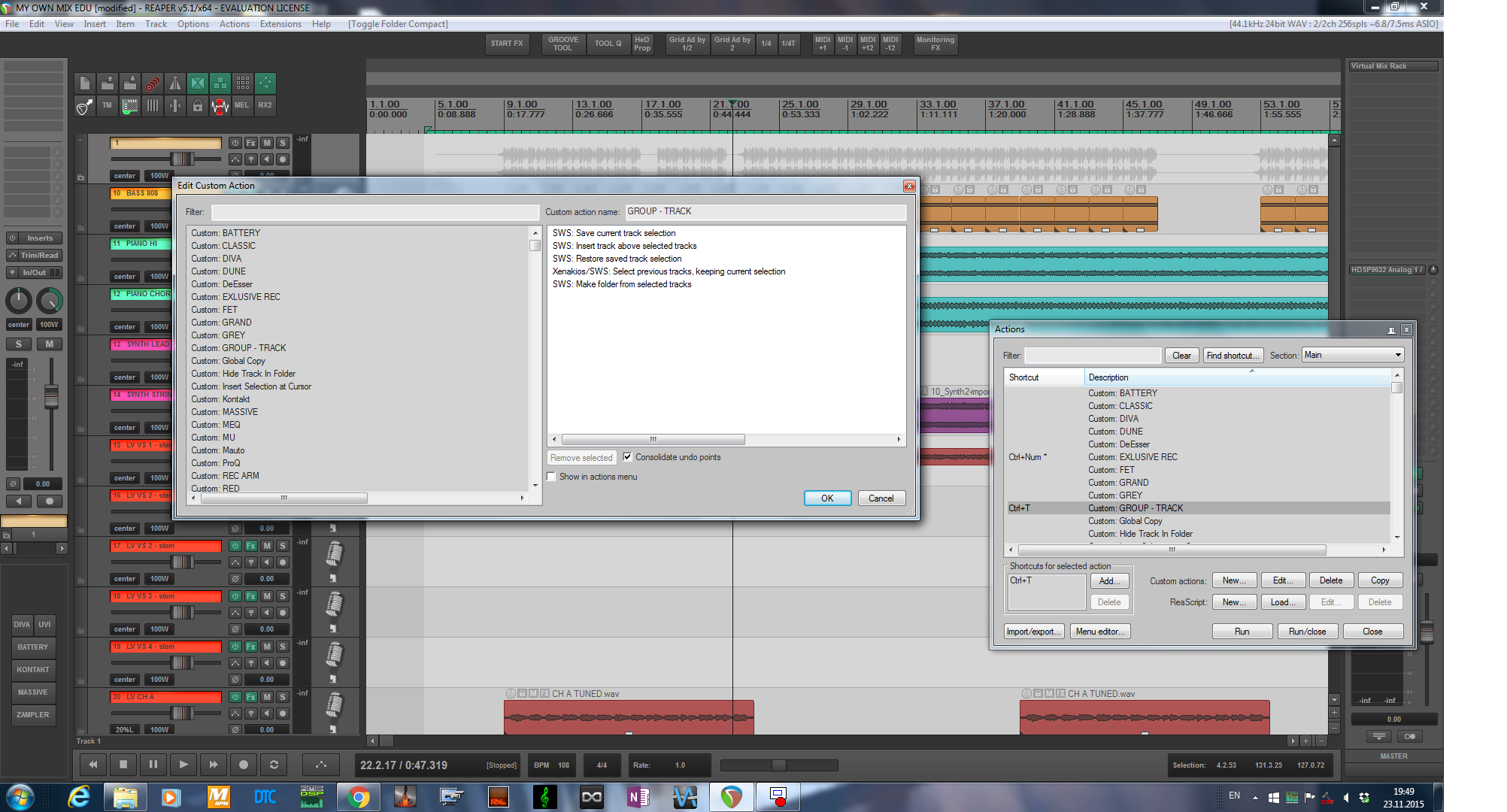Toggle the ripple editing icon with red waveform

tap(220, 106)
